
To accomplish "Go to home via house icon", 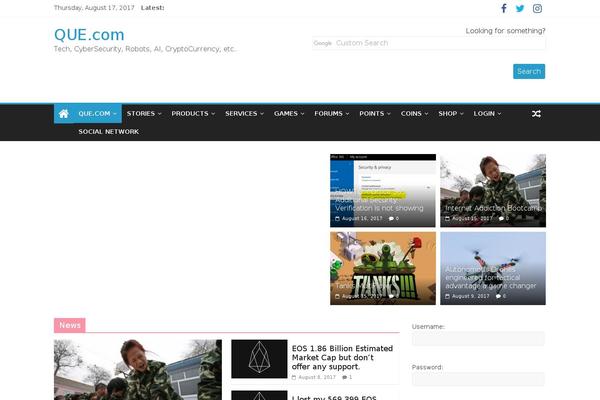I will pos(64,114).
